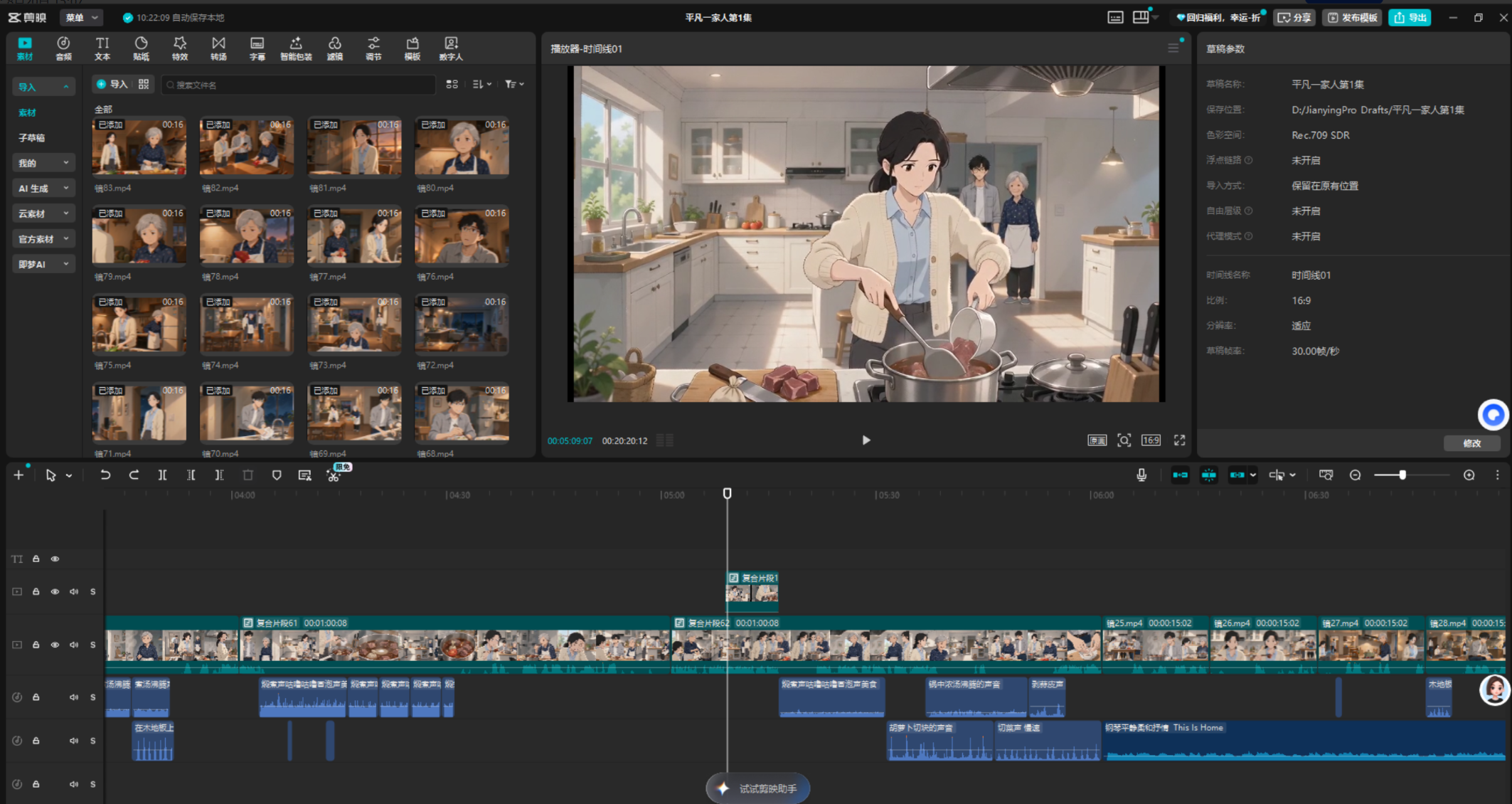Enter fullscreen preview in the player
Viewport: 1512px width, 804px height.
(1180, 440)
